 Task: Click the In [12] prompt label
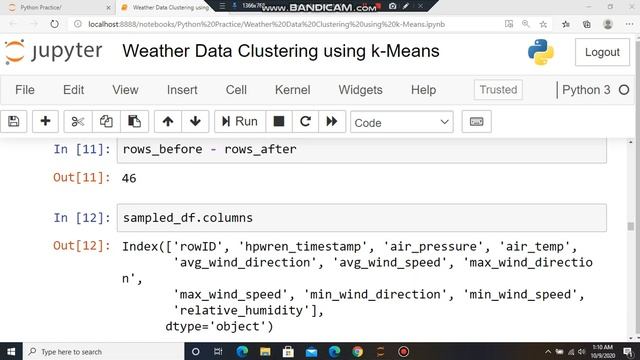[82, 218]
